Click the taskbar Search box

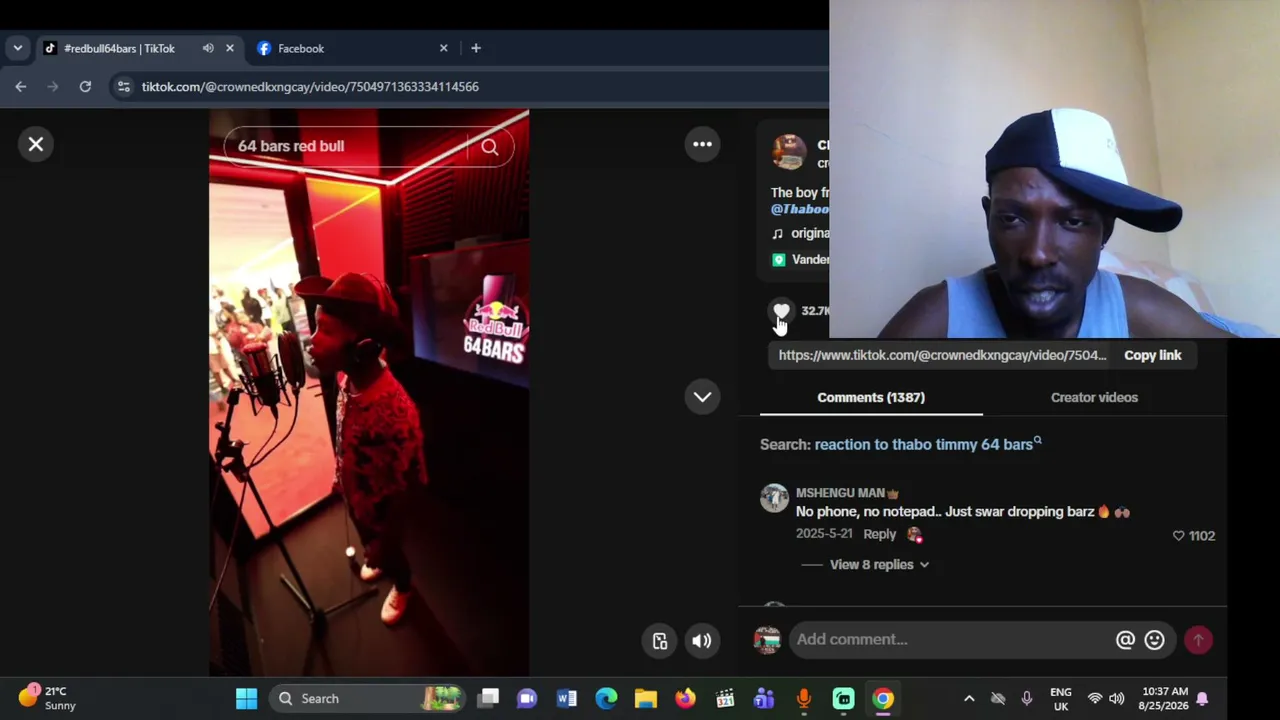(369, 699)
